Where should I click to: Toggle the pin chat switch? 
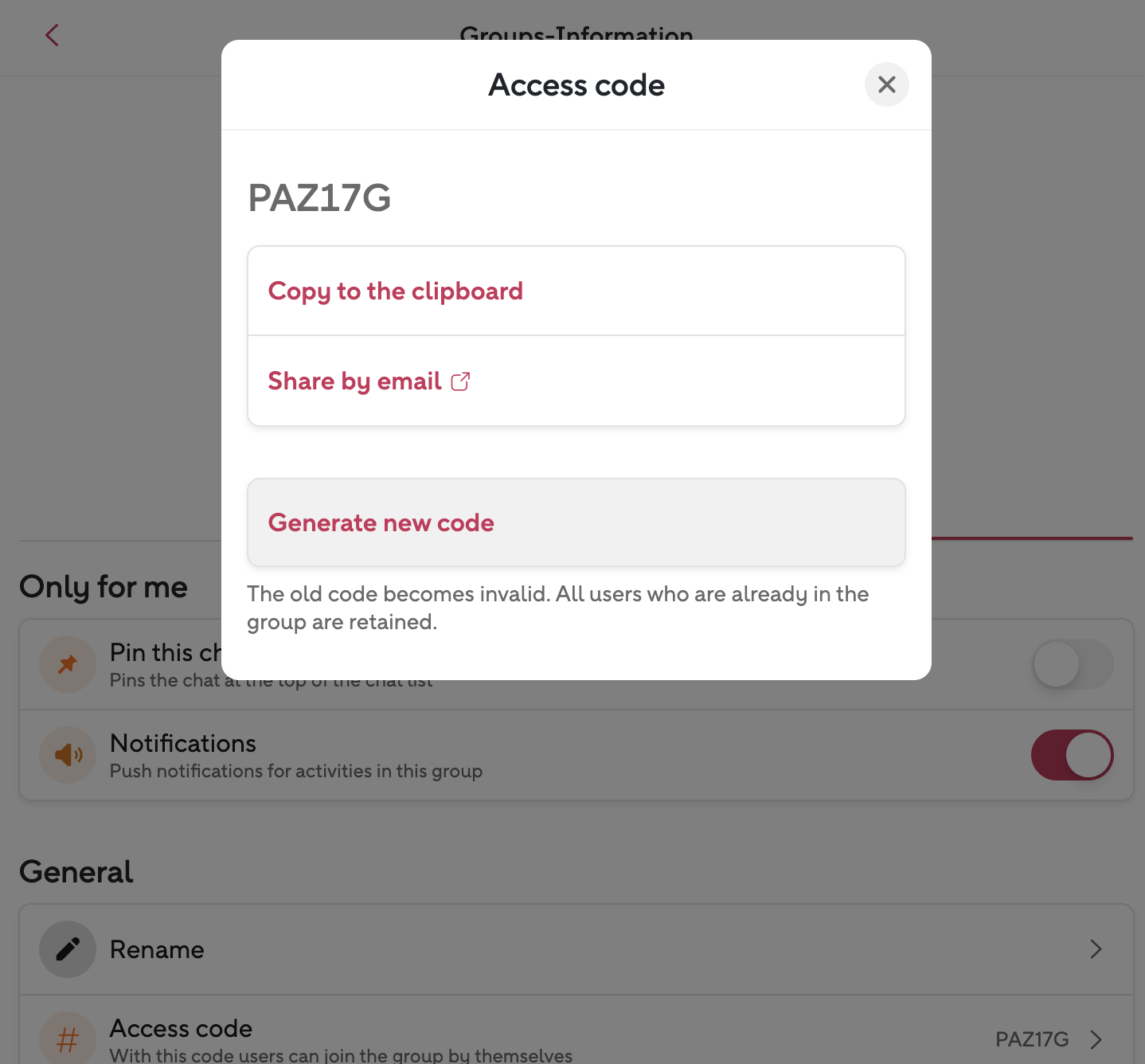pyautogui.click(x=1072, y=664)
